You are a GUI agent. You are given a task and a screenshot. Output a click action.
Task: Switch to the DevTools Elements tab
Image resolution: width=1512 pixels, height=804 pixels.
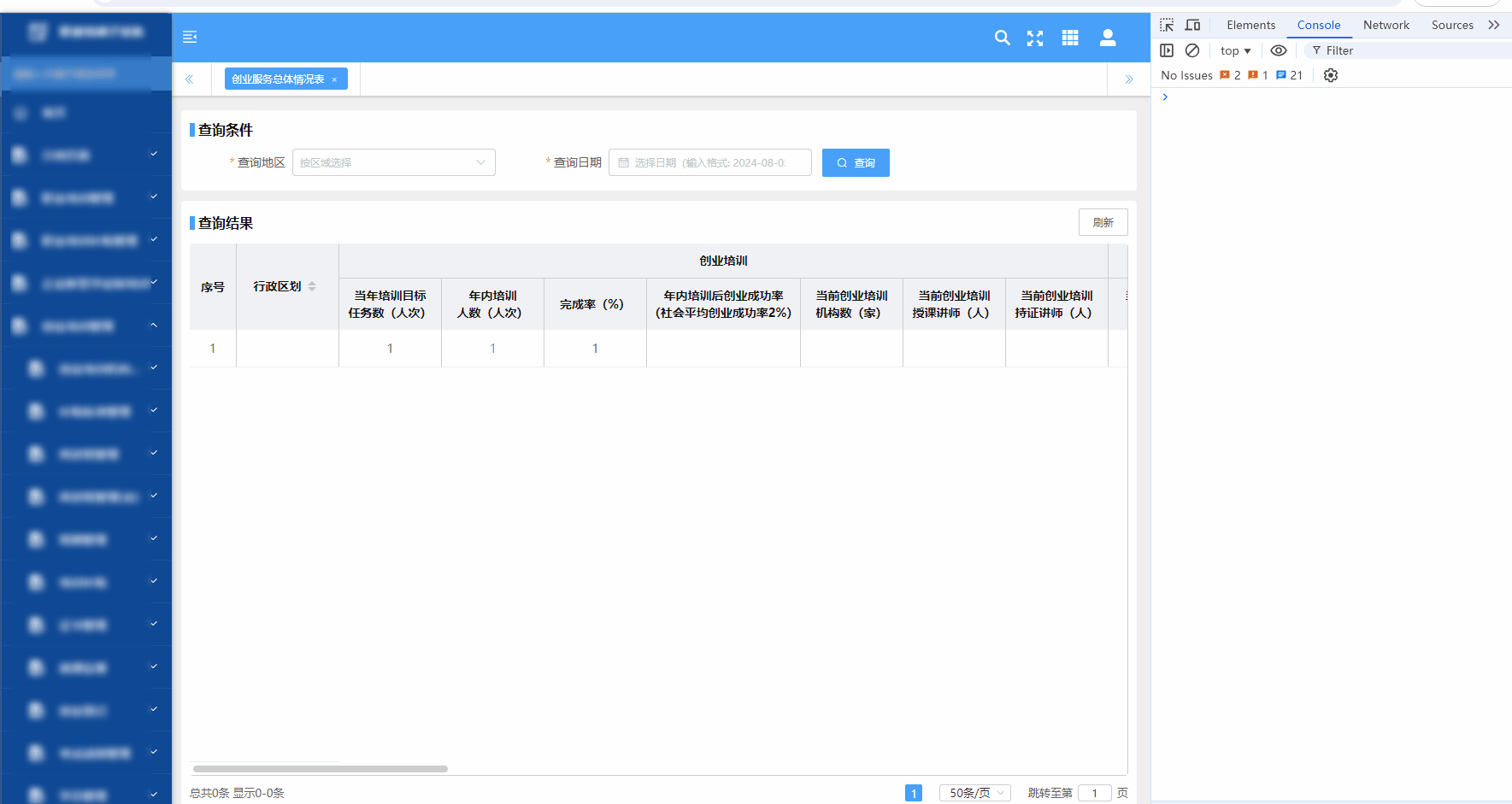pyautogui.click(x=1250, y=25)
